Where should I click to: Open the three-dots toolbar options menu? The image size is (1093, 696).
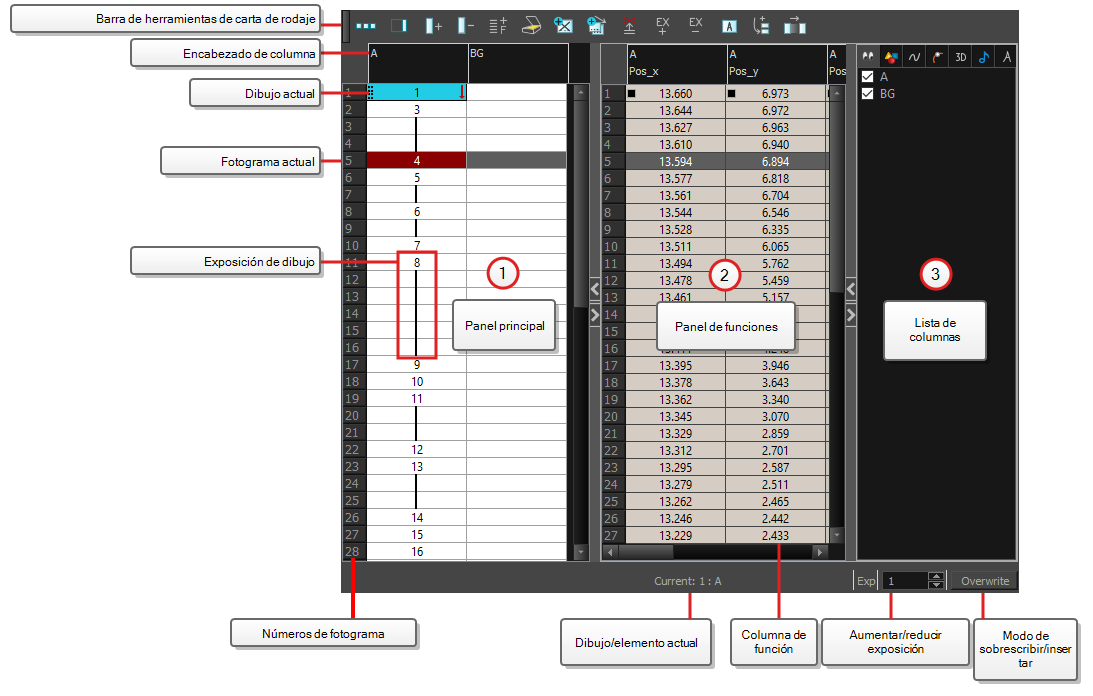point(366,27)
